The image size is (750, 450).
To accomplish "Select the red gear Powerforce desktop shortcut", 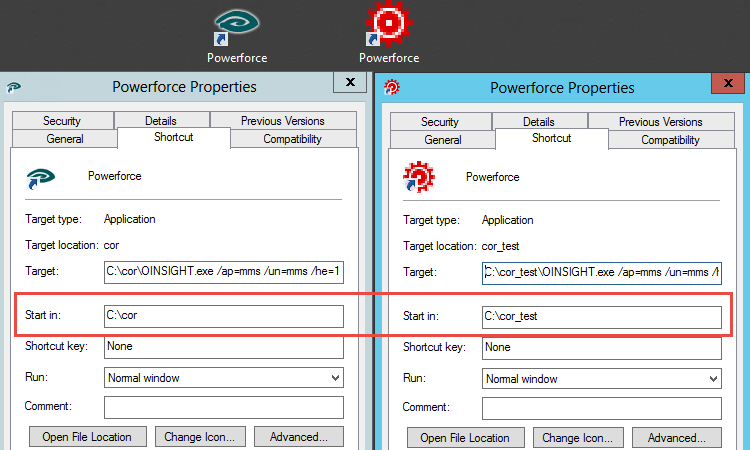I will click(x=388, y=24).
